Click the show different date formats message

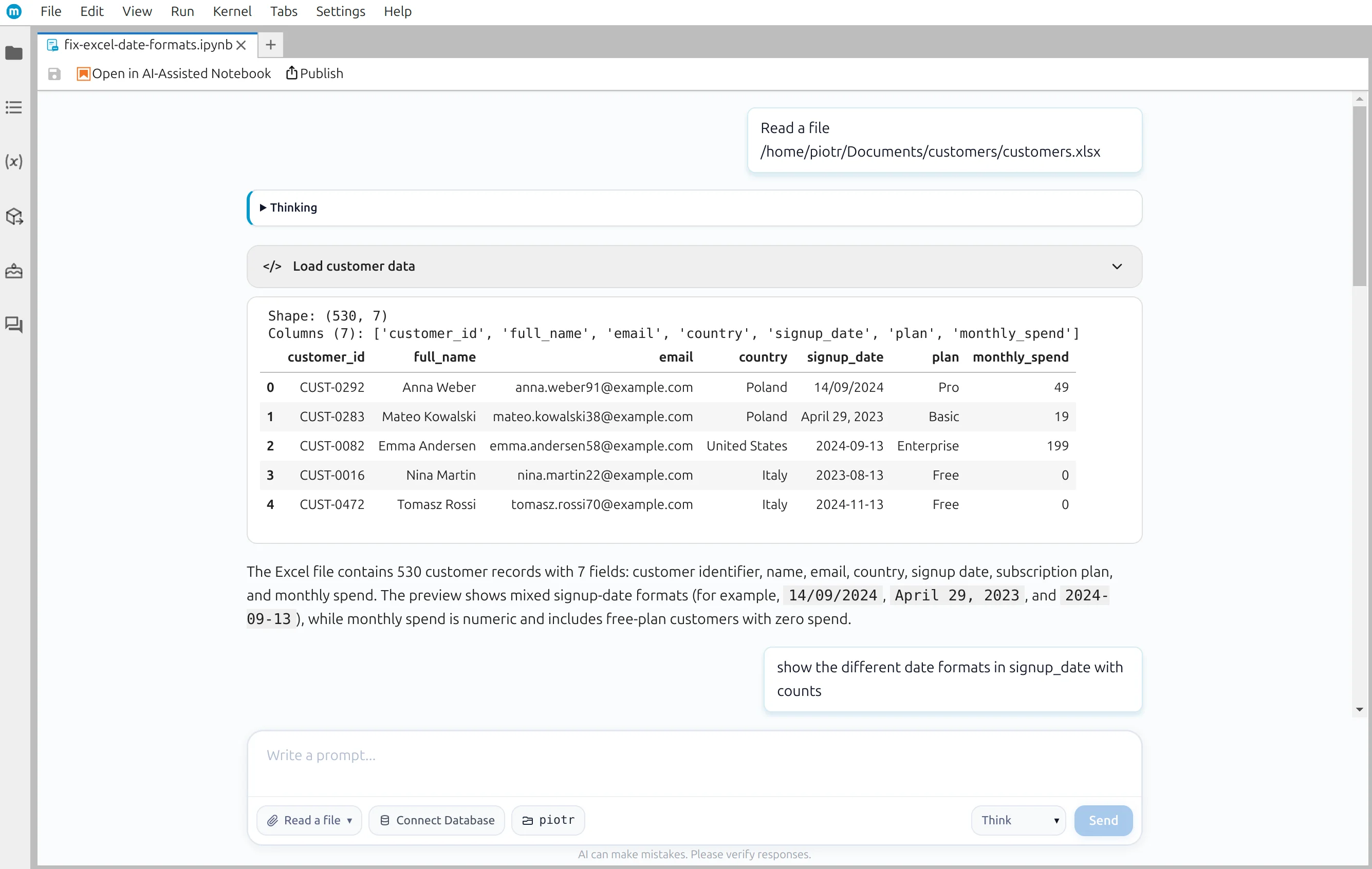(x=953, y=679)
